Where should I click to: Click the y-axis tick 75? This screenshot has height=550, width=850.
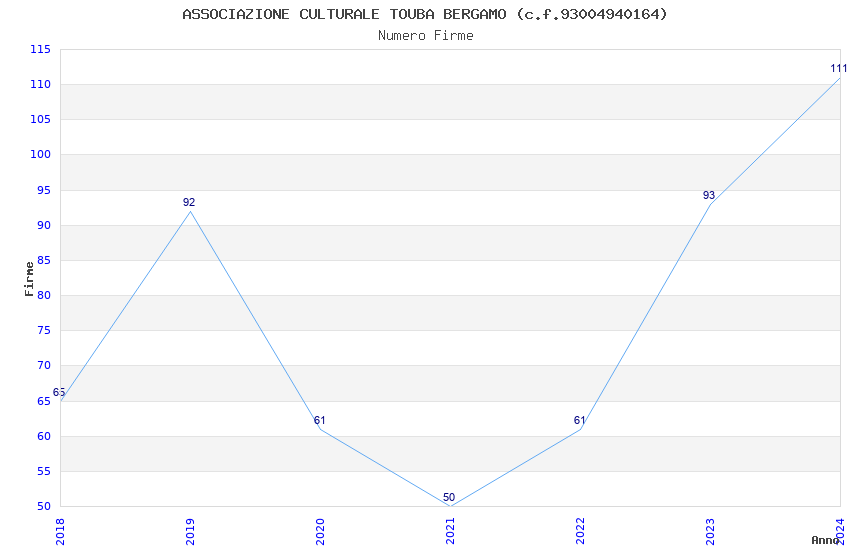point(44,330)
